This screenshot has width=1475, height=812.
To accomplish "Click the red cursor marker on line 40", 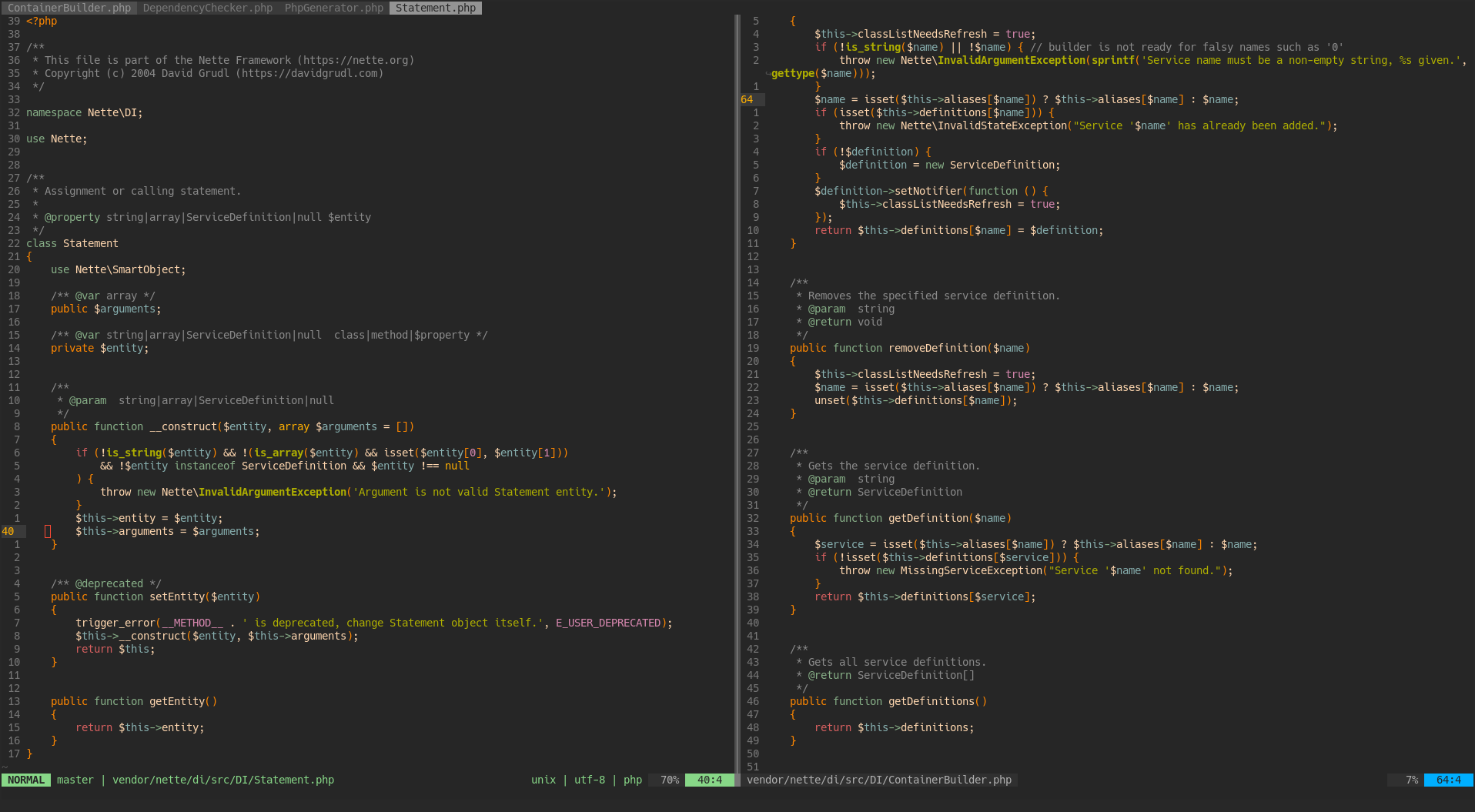I will 48,531.
